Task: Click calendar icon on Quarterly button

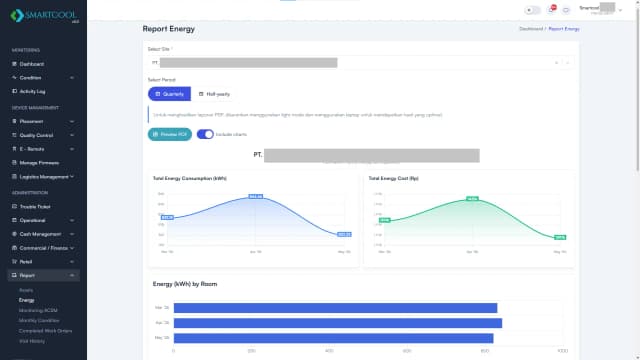Action: point(158,94)
